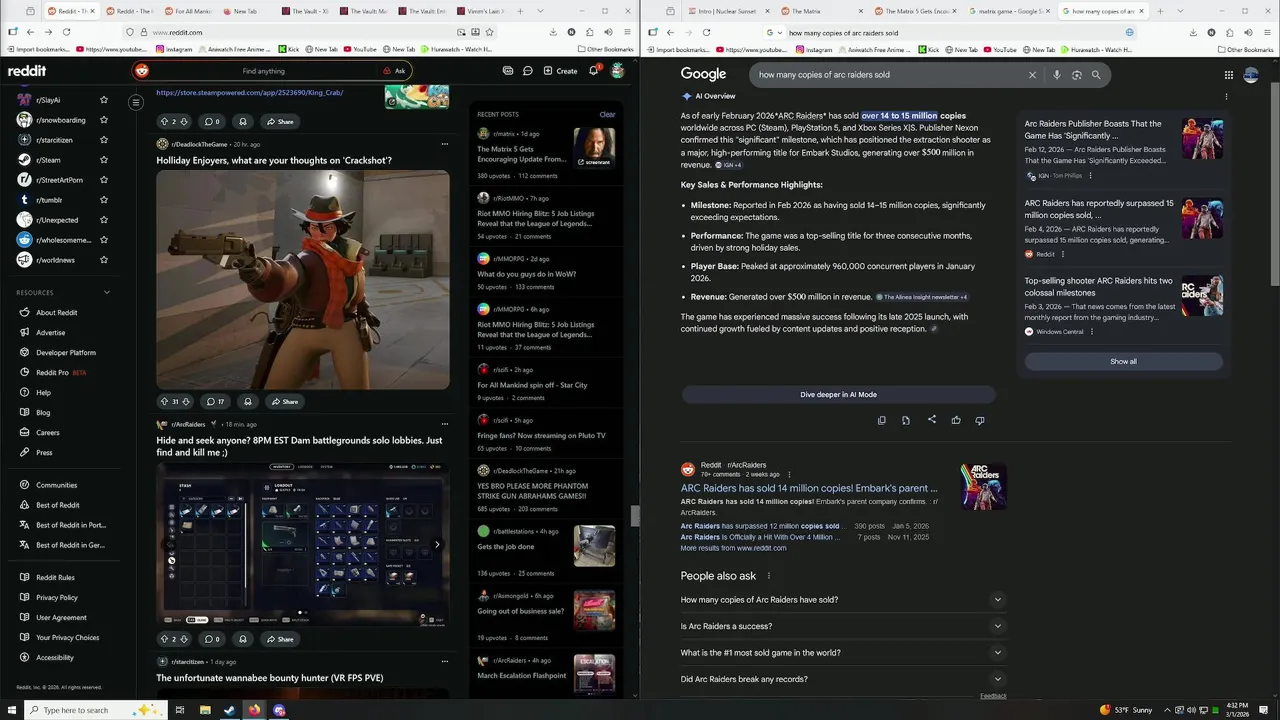This screenshot has width=1280, height=720.
Task: Open Reddit user avatar menu
Action: click(x=618, y=71)
